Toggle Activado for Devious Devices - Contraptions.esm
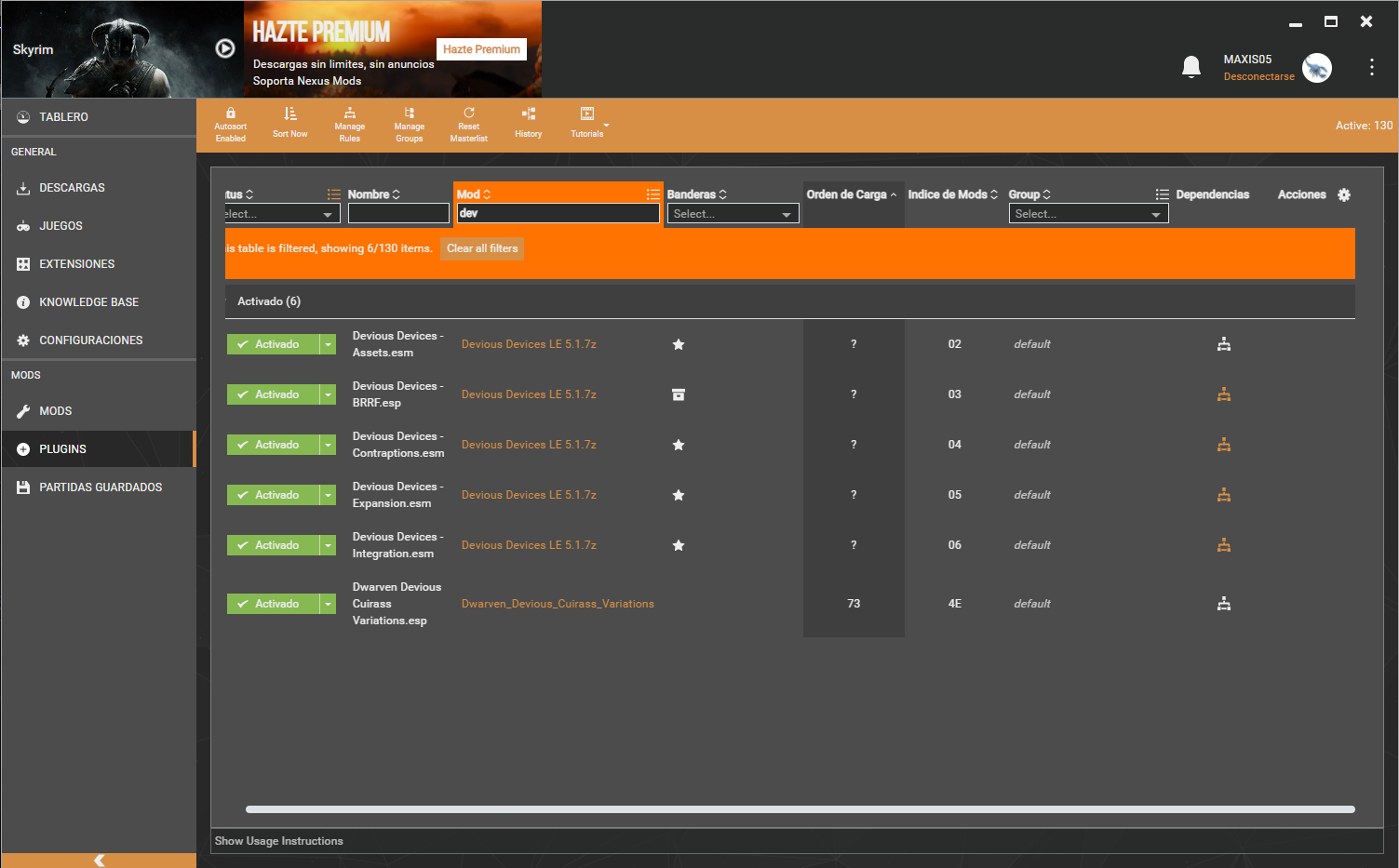This screenshot has width=1399, height=868. 273,445
